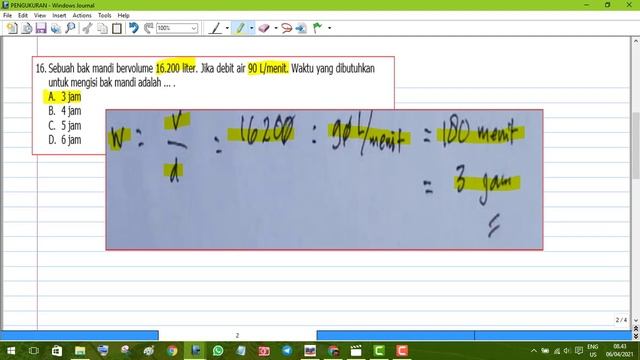Image resolution: width=640 pixels, height=360 pixels.
Task: Click the vertical scrollbar thumb
Action: (x=636, y=145)
